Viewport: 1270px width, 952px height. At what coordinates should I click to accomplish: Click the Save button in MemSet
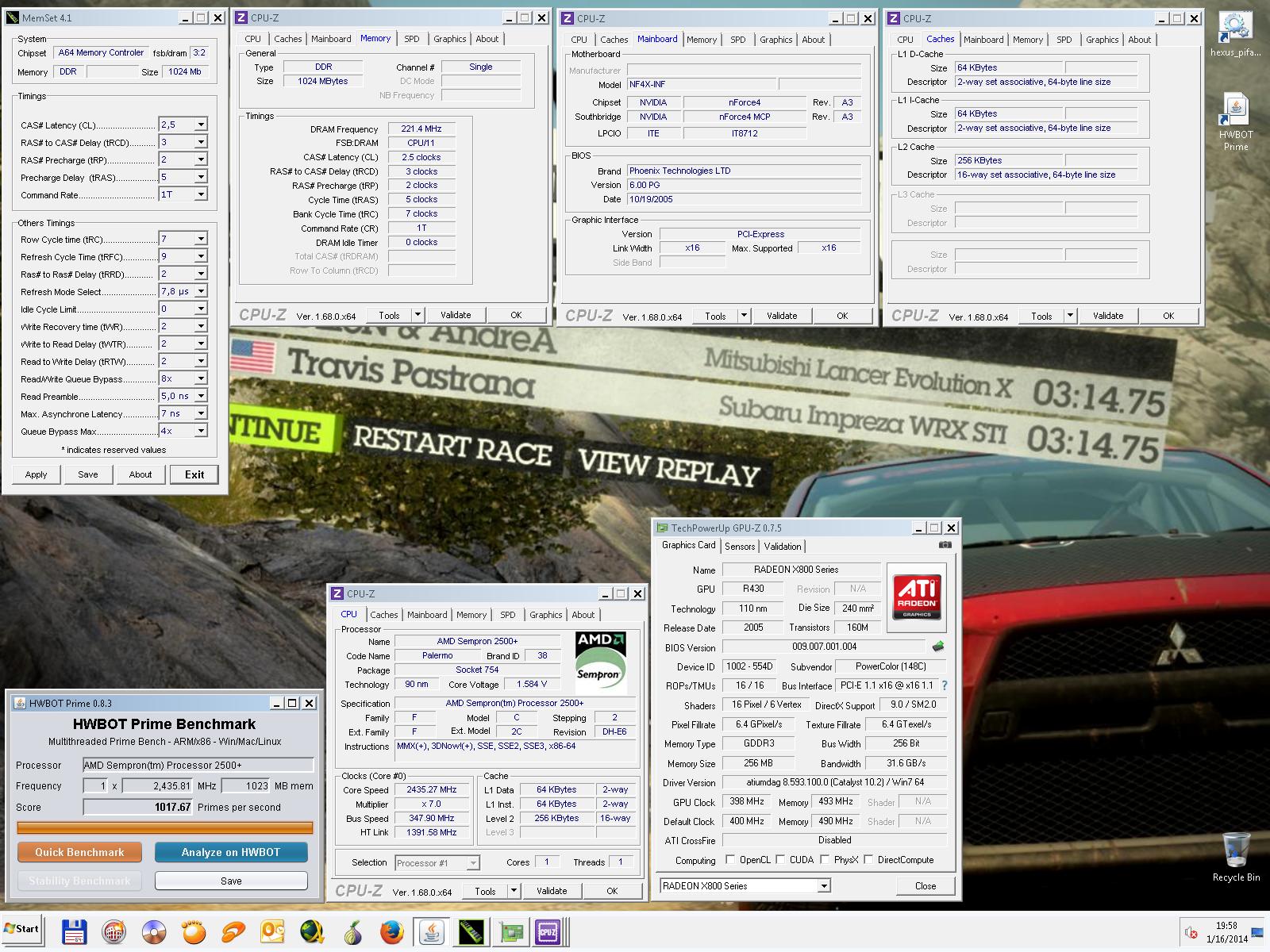point(88,474)
